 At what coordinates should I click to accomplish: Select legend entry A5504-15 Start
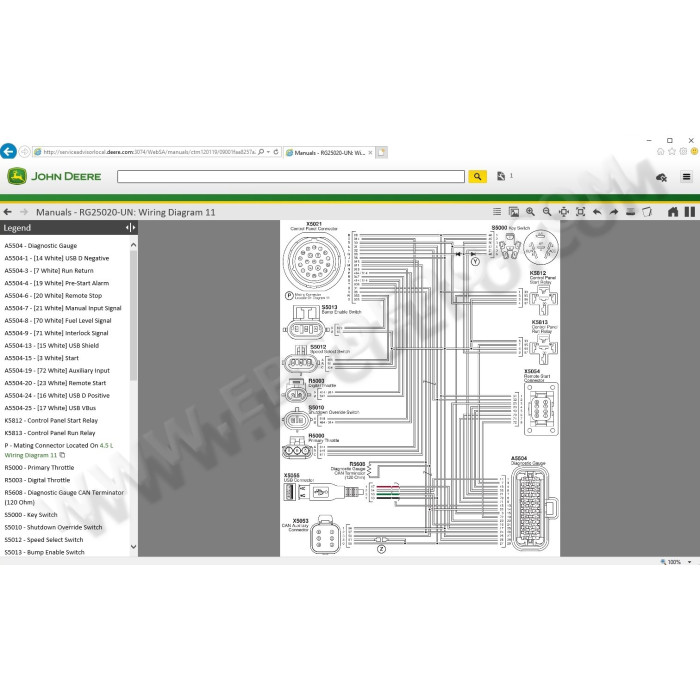tap(42, 358)
